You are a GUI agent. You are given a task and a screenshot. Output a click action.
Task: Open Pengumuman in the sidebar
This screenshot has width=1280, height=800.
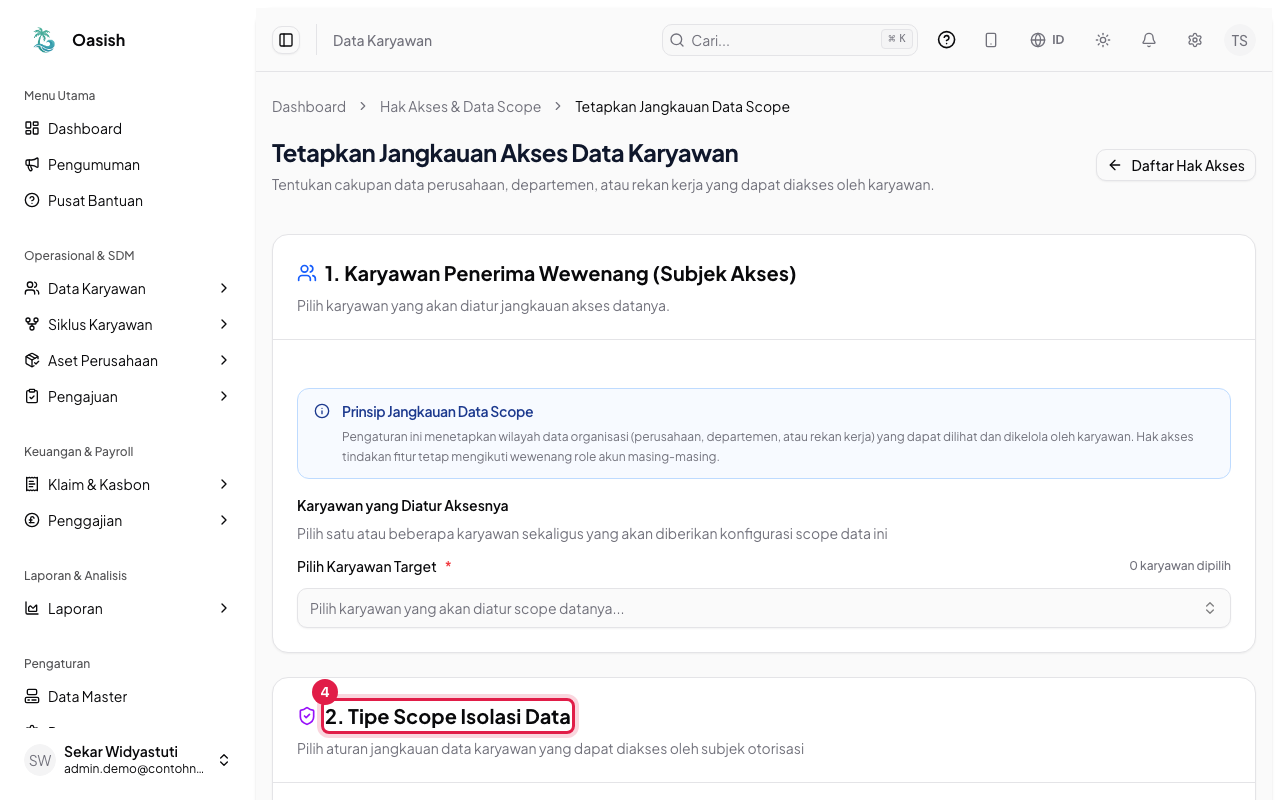[x=128, y=164]
